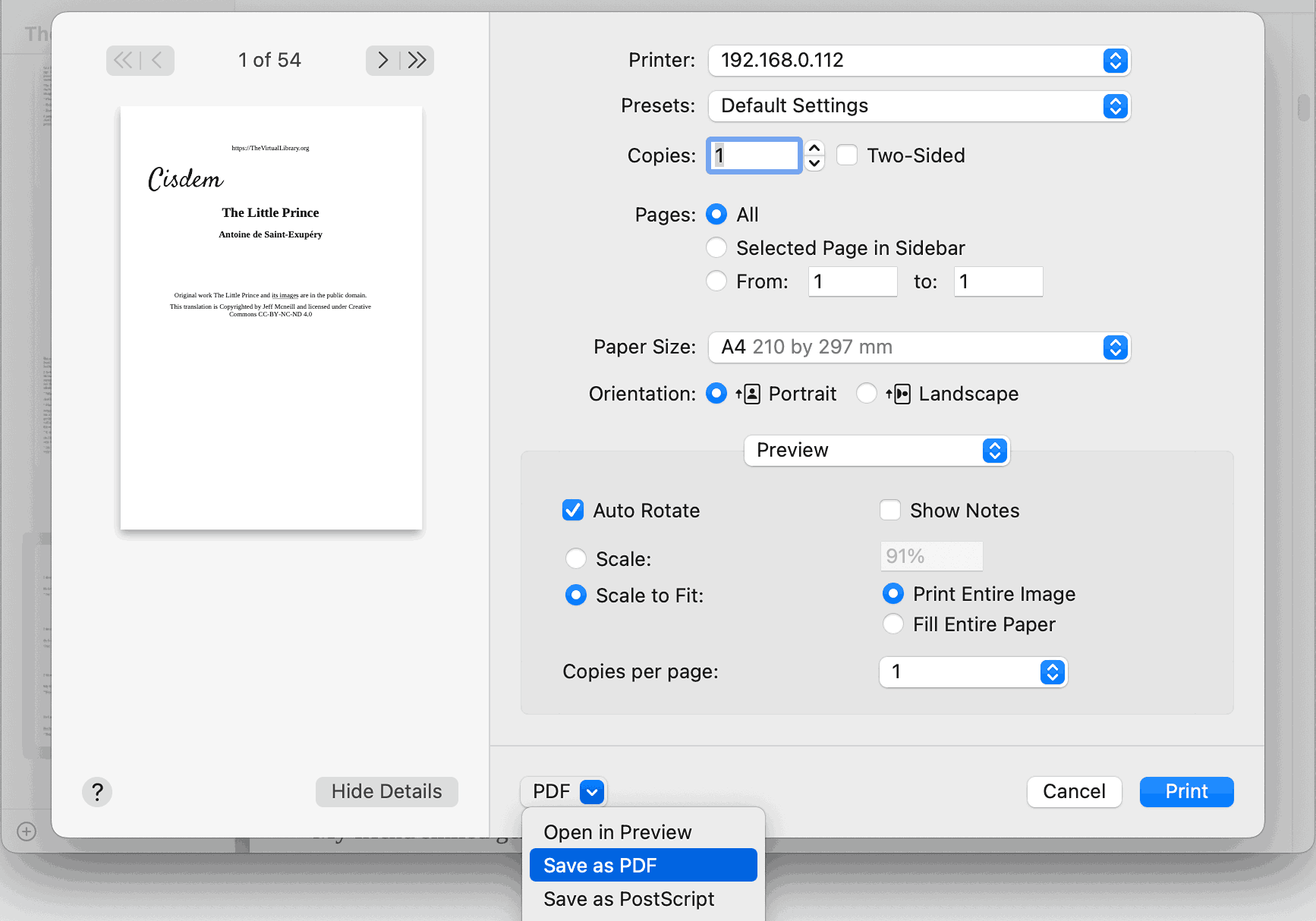Screen dimensions: 1316x921
Task: Click the 1 of 54 page indicator
Action: click(x=269, y=60)
